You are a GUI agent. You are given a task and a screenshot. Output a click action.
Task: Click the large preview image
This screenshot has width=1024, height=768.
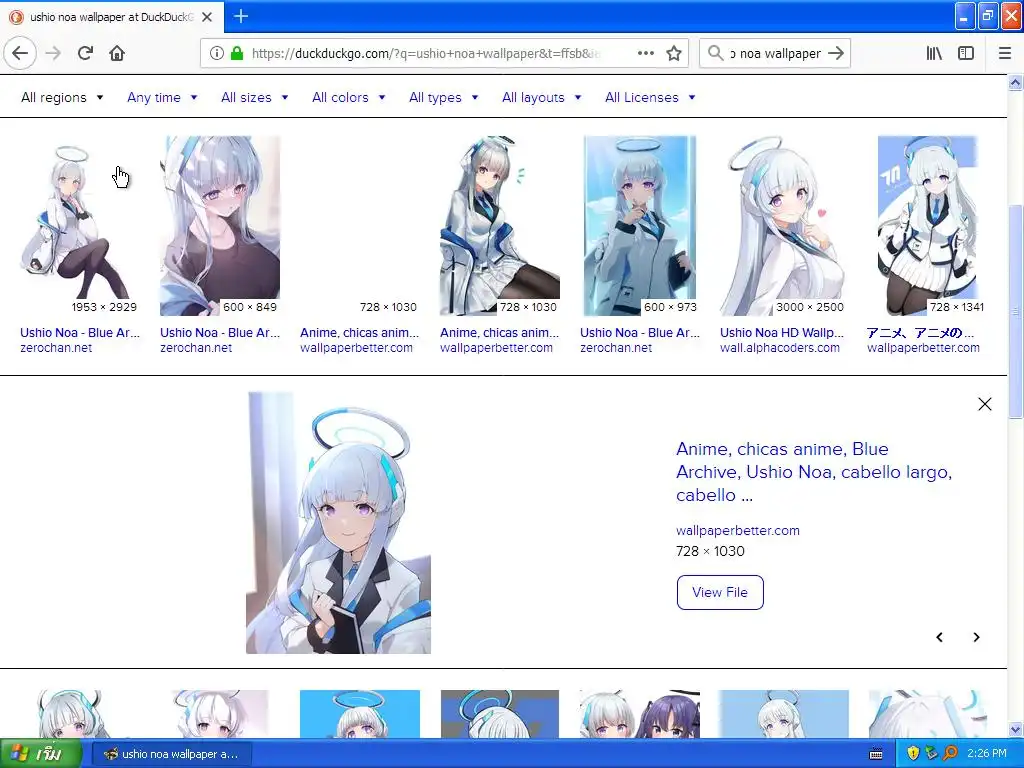(x=338, y=522)
